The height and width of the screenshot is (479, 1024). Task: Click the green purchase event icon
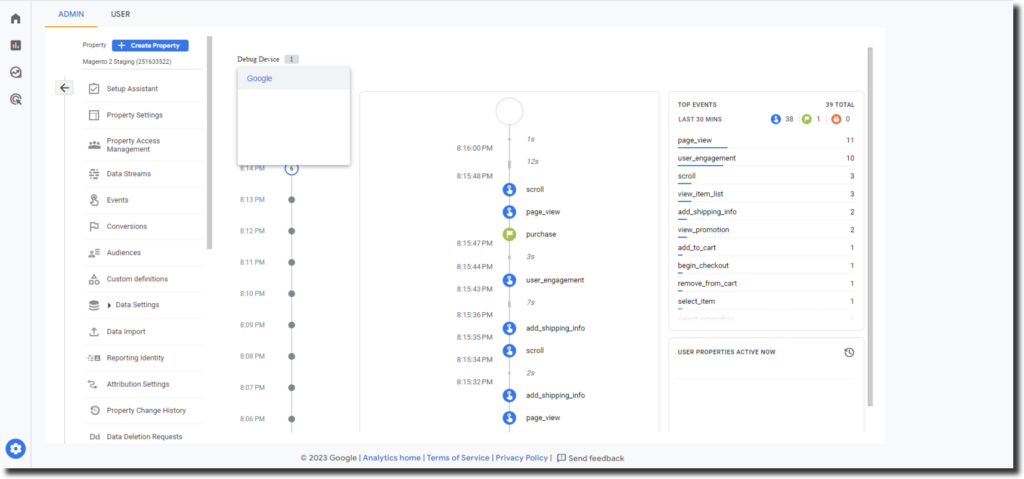tap(509, 234)
